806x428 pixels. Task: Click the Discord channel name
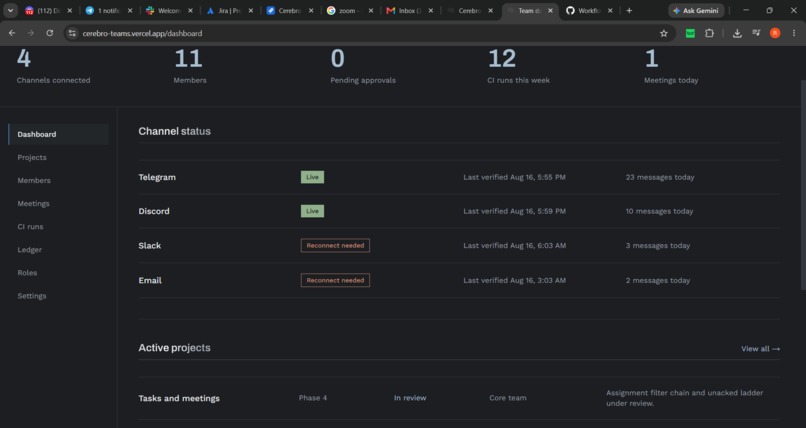(154, 211)
